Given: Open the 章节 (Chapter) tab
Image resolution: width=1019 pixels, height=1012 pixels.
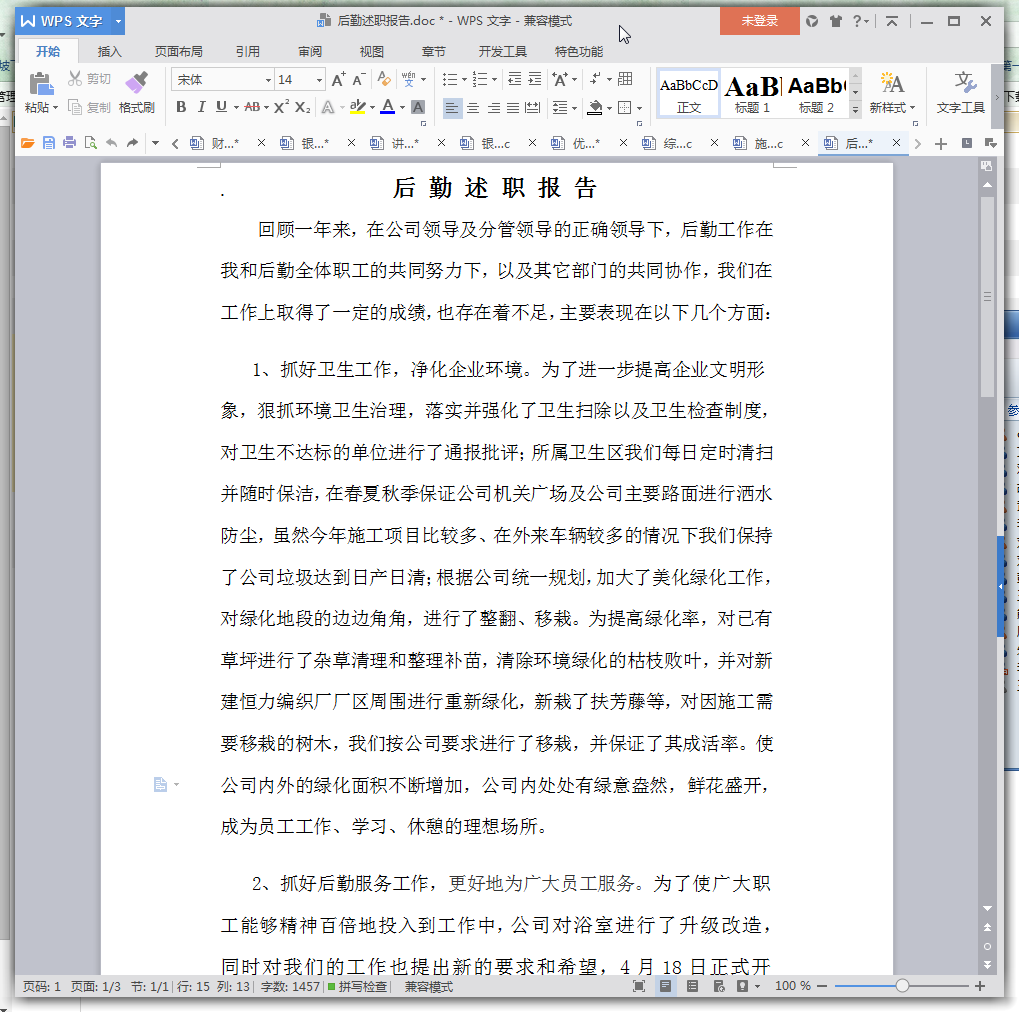Looking at the screenshot, I should [x=433, y=51].
